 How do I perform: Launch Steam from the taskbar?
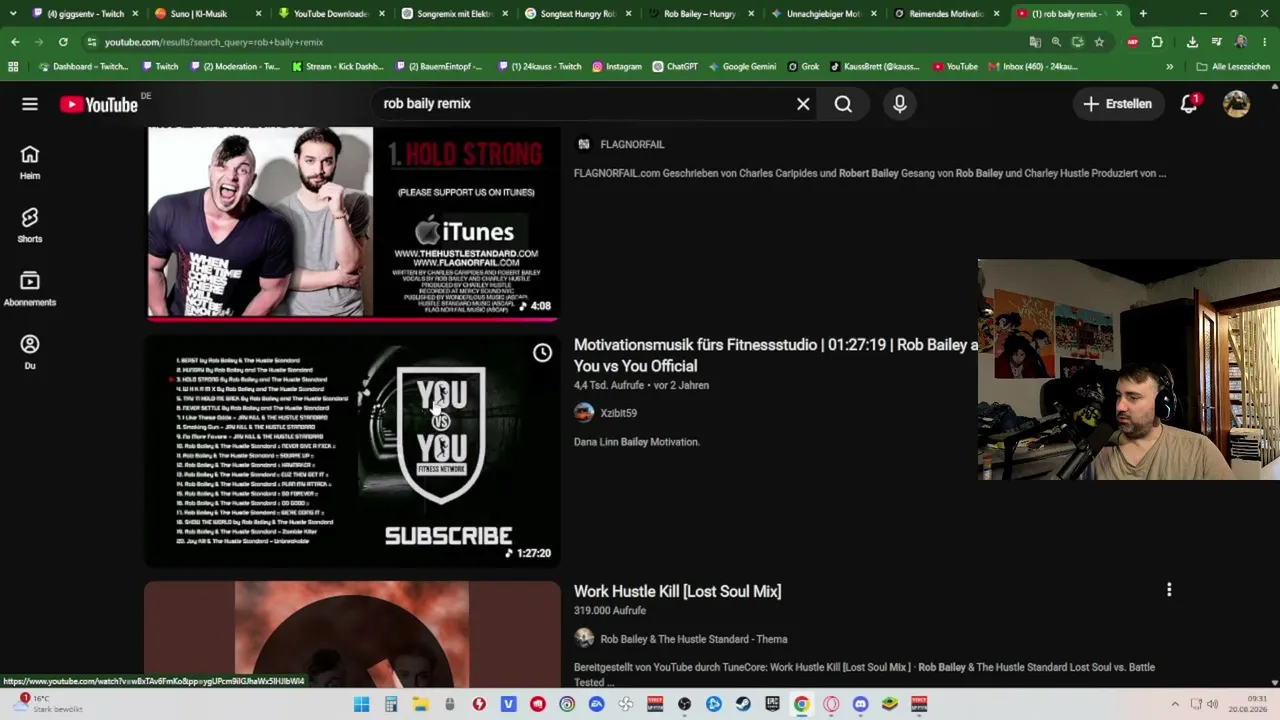tap(743, 704)
